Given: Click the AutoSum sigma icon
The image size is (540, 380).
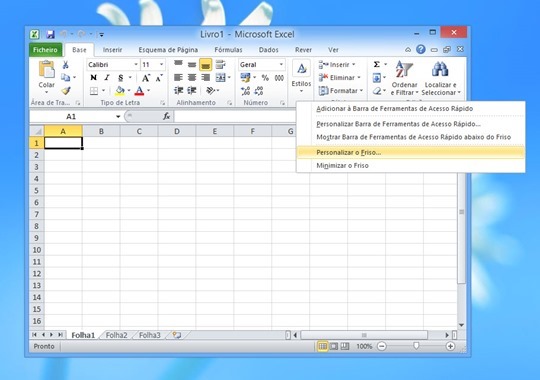Looking at the screenshot, I should tap(377, 64).
